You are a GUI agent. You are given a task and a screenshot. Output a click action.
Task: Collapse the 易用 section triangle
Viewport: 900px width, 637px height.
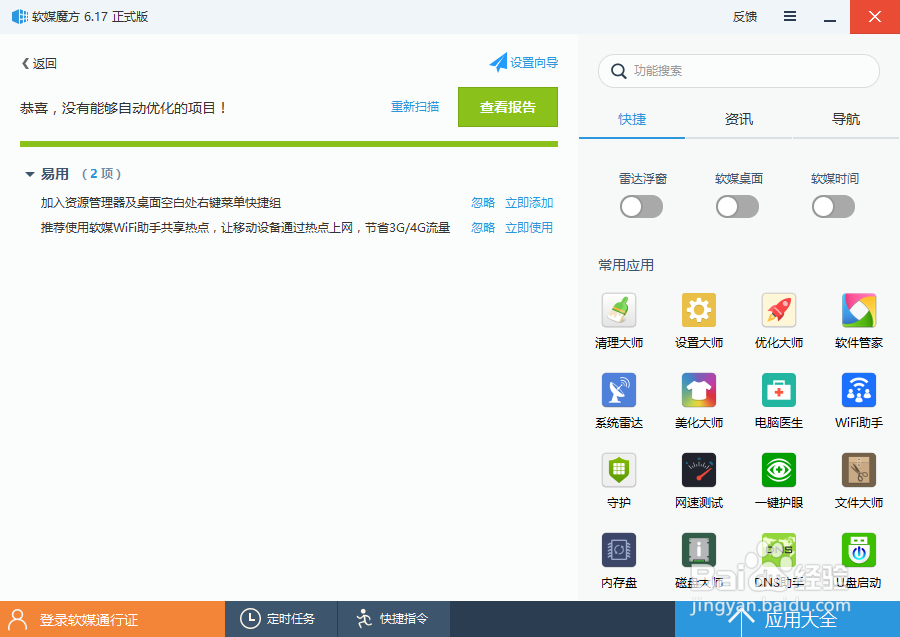[30, 174]
